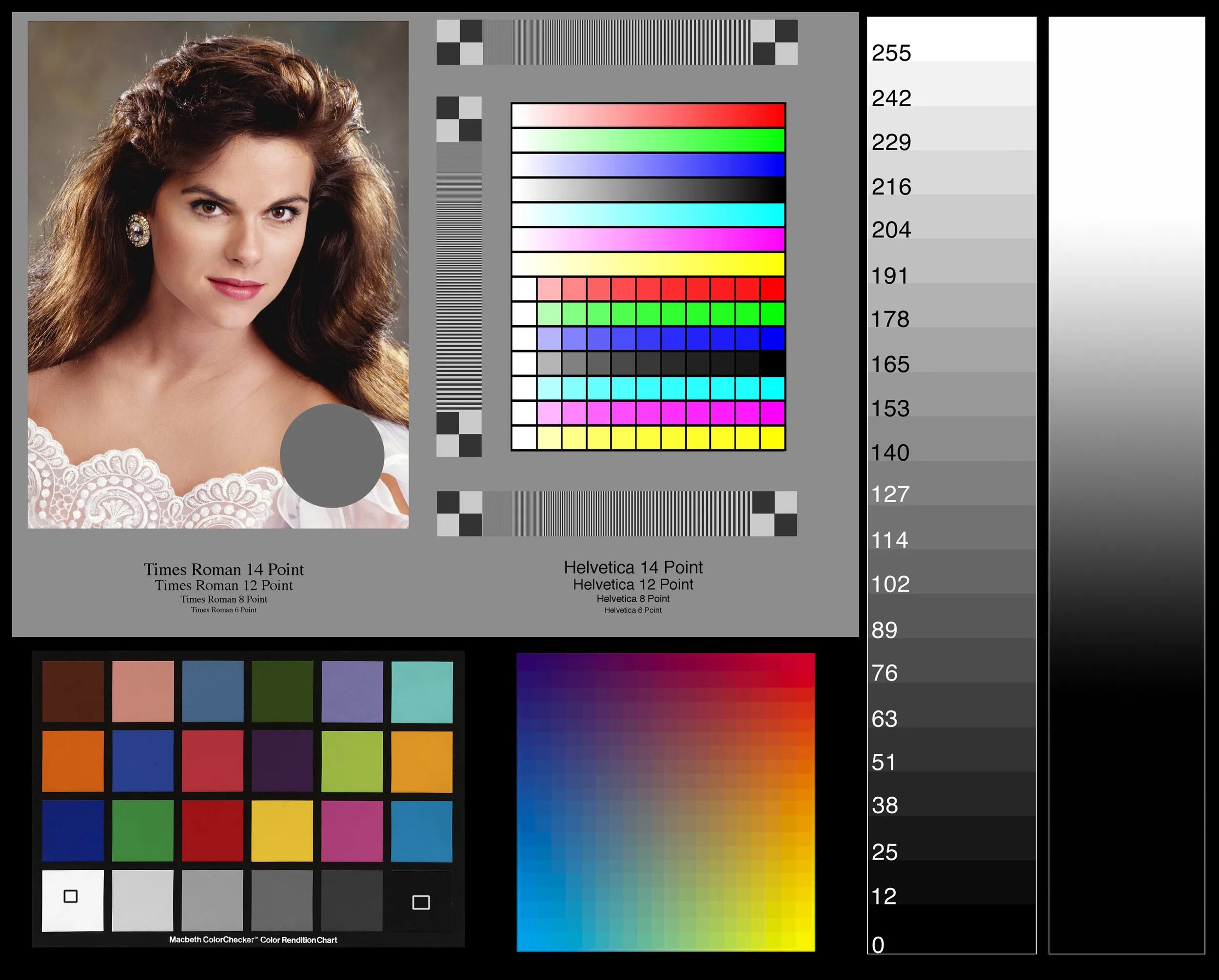Click the grayscale step labeled 51

[x=952, y=750]
